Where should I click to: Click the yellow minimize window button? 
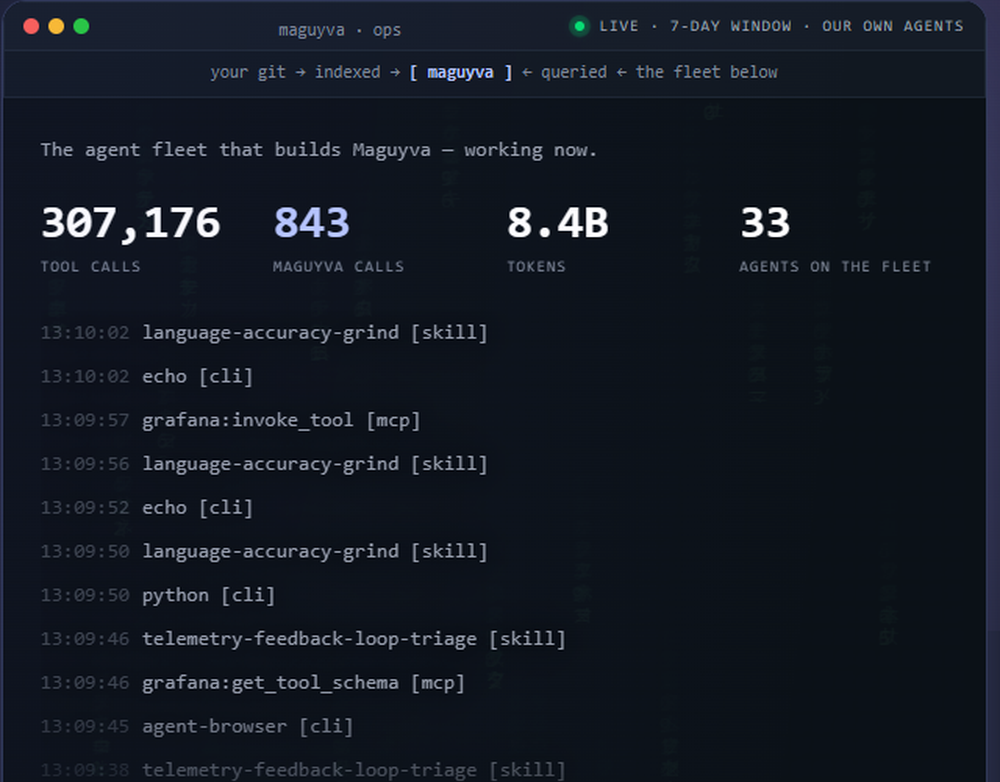coord(56,26)
